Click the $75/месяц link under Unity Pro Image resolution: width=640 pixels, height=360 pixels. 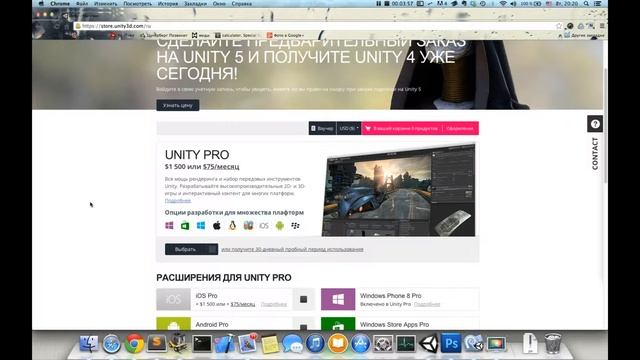point(221,167)
